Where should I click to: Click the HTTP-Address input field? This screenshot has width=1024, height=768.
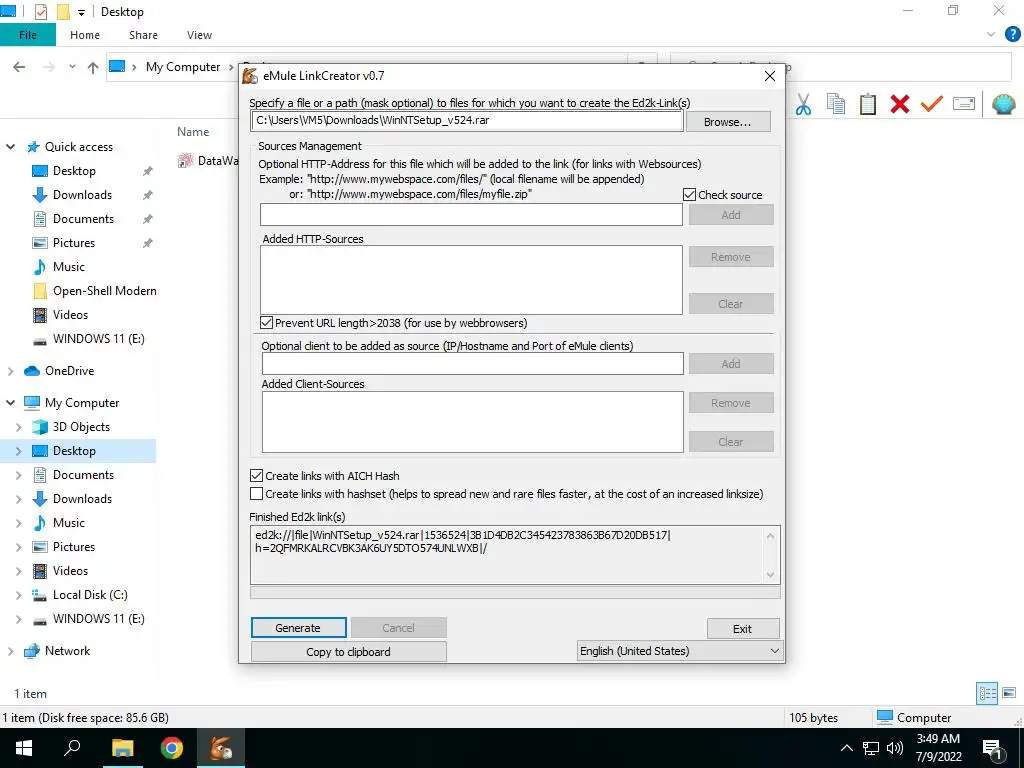(x=472, y=215)
